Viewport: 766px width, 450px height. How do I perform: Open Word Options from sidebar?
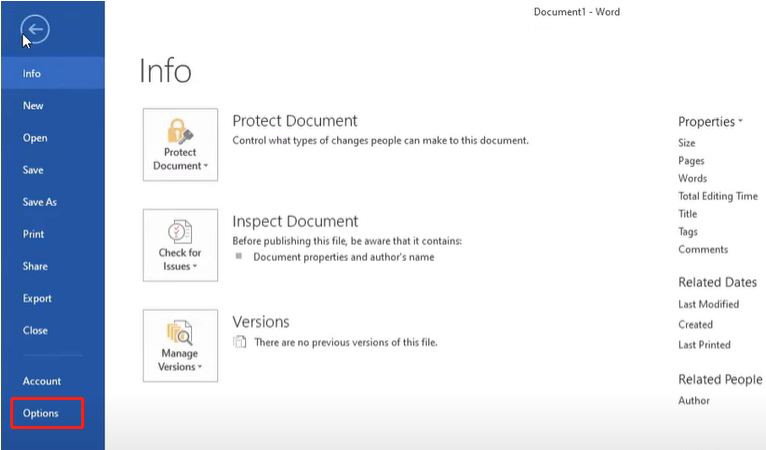click(47, 413)
